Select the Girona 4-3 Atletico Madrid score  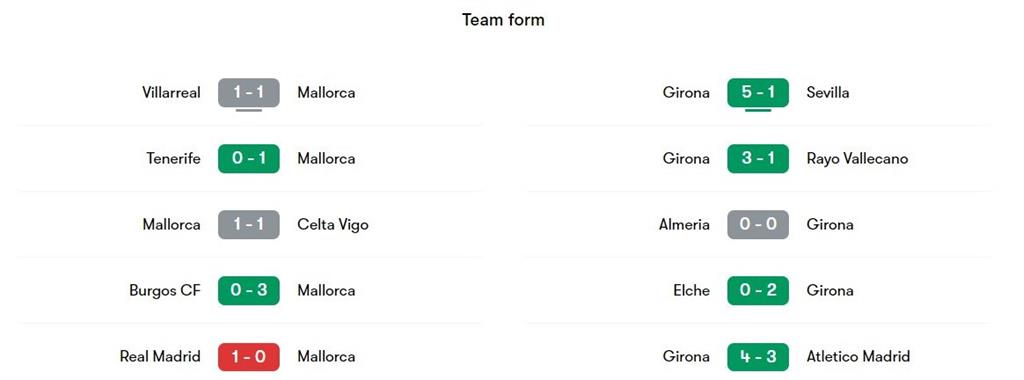click(x=758, y=356)
